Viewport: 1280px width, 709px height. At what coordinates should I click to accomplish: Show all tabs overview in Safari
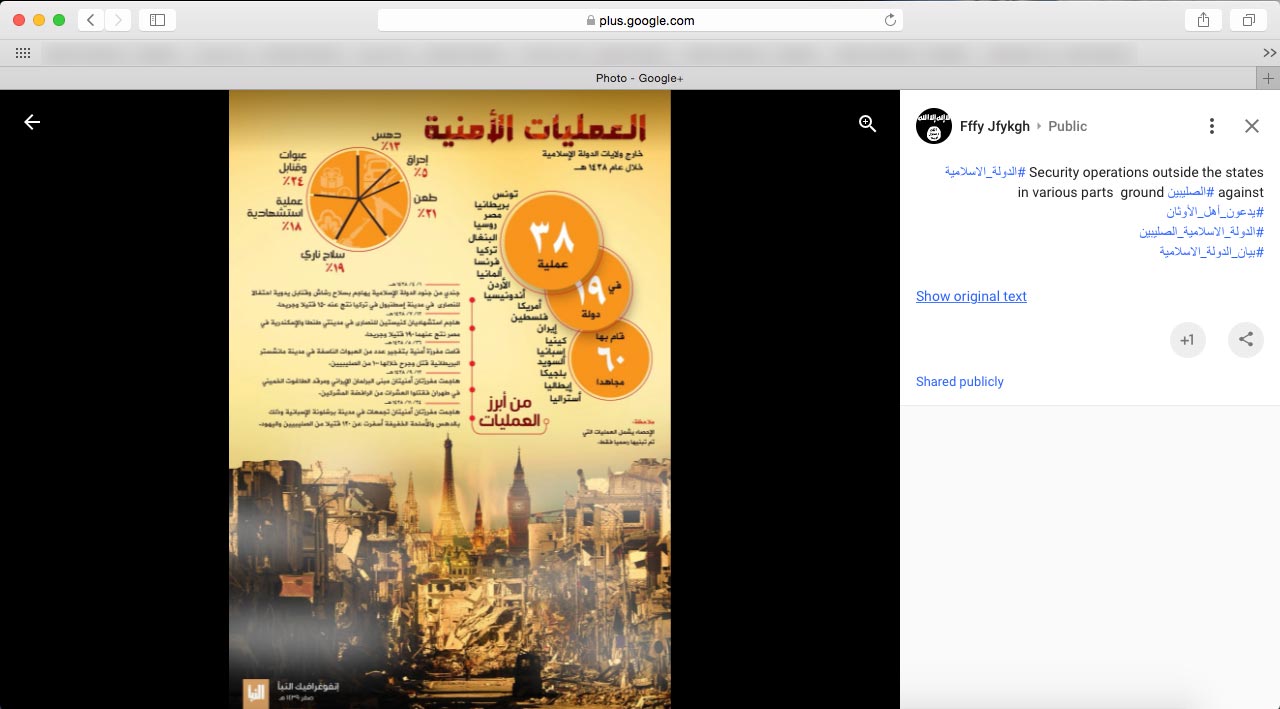(x=1249, y=20)
